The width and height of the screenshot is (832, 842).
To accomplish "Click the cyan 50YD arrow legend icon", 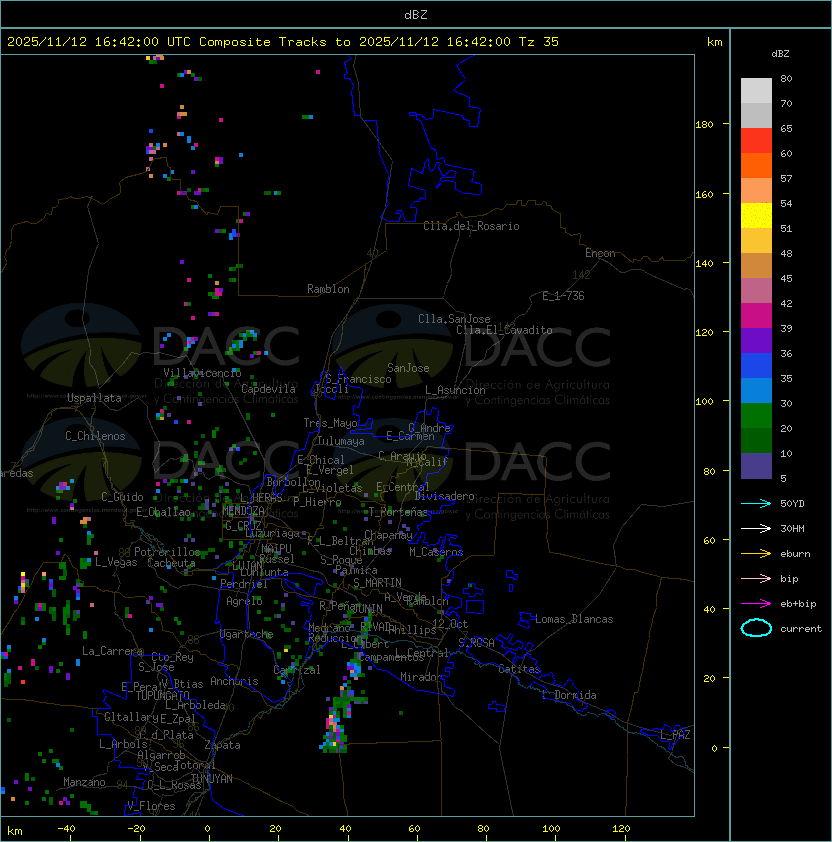I will [756, 503].
